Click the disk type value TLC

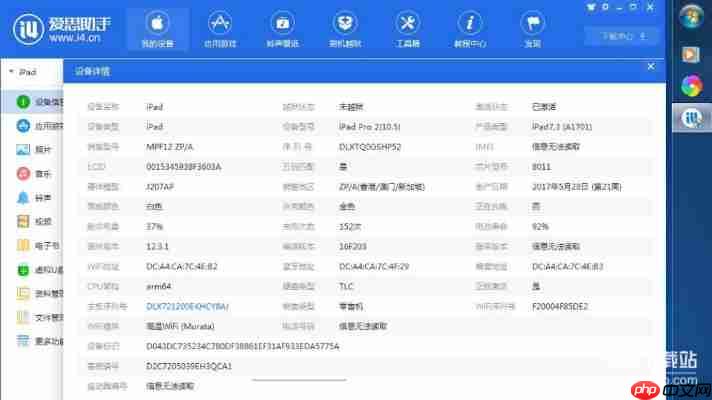point(346,286)
